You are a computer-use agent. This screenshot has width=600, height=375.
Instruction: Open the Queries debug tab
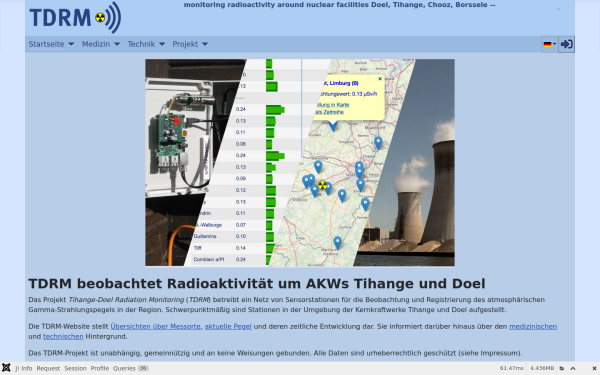tap(130, 368)
